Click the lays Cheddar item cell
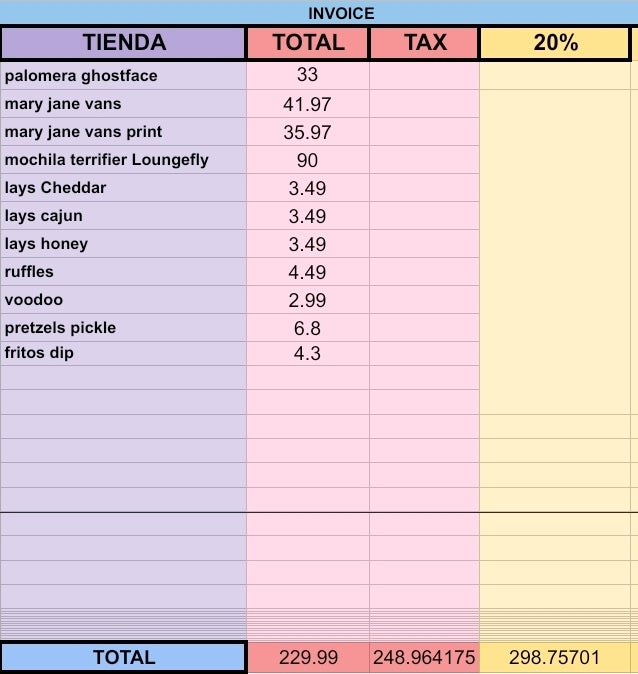This screenshot has height=674, width=638. 123,187
